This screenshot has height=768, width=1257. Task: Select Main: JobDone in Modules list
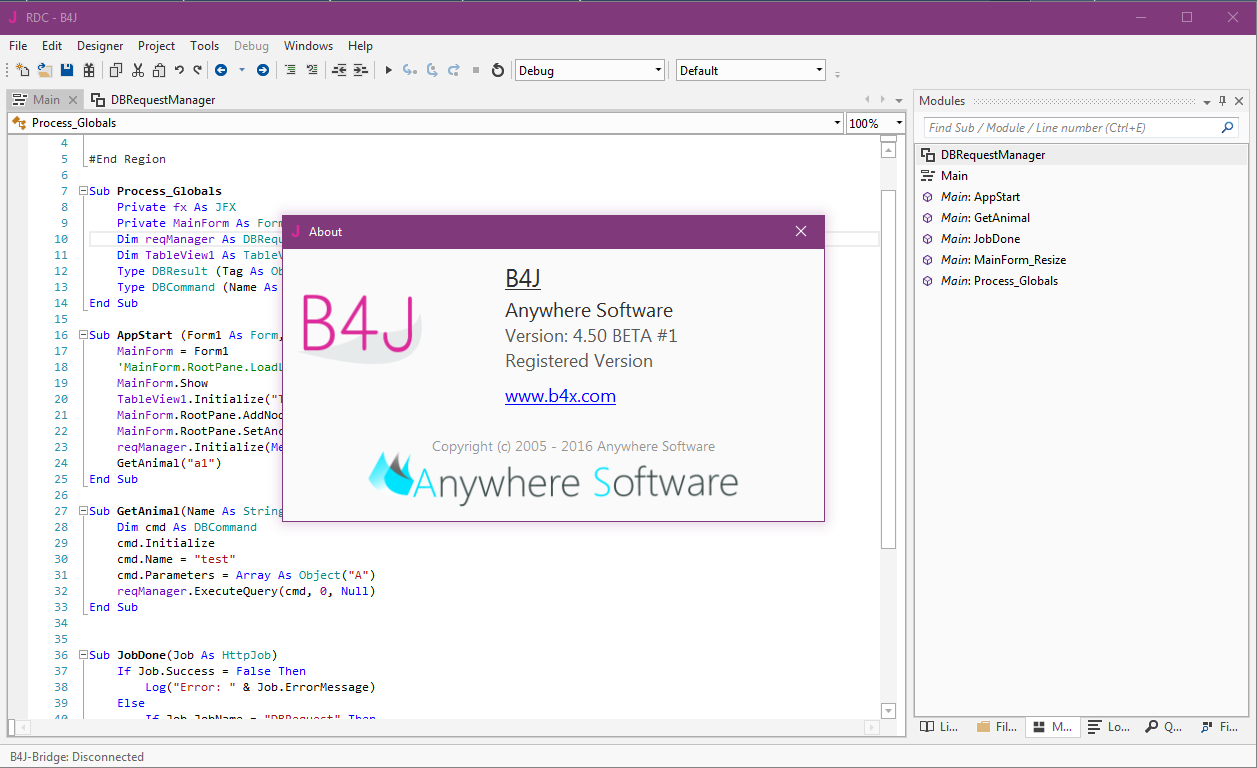980,239
